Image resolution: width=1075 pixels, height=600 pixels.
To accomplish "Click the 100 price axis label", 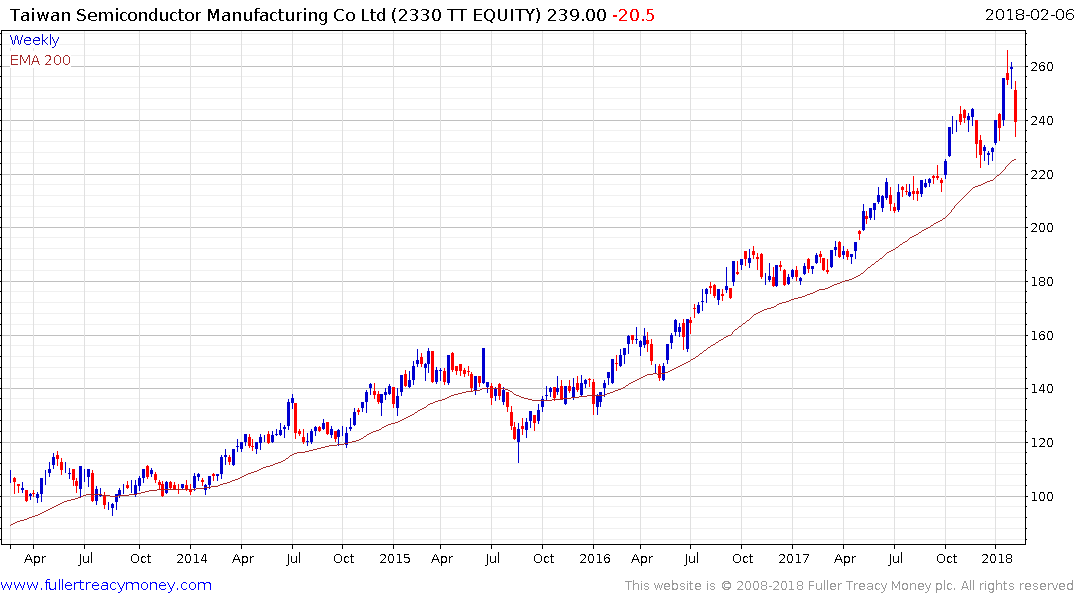I will (1042, 496).
